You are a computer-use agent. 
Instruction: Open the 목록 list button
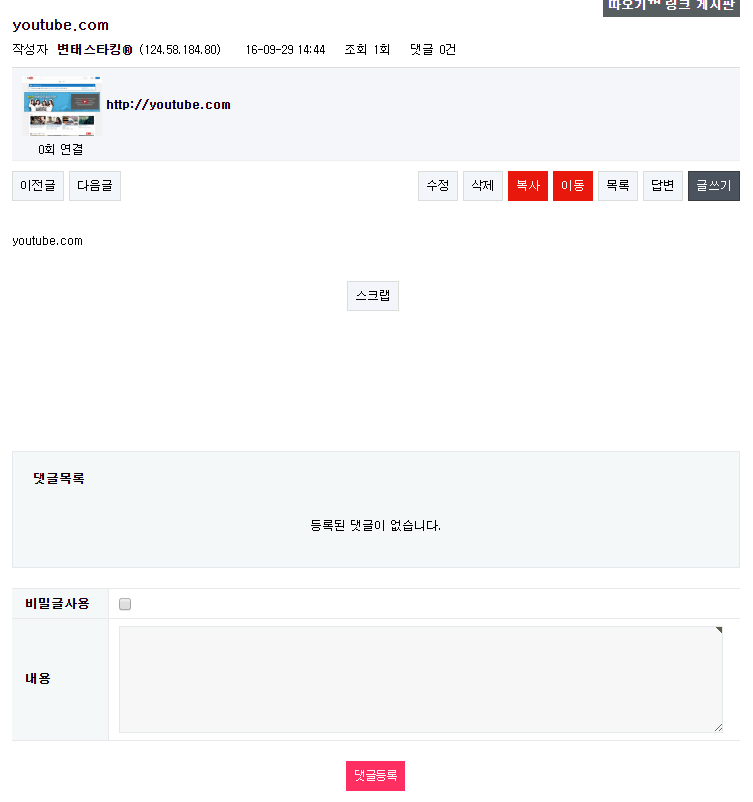(618, 186)
